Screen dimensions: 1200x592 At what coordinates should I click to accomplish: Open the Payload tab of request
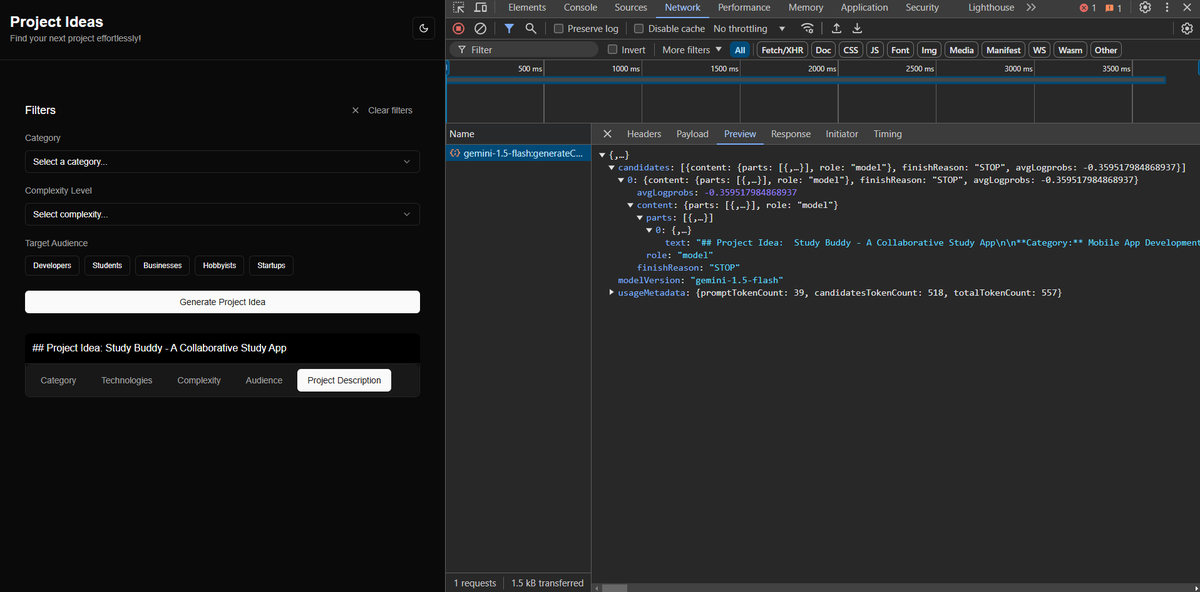692,134
